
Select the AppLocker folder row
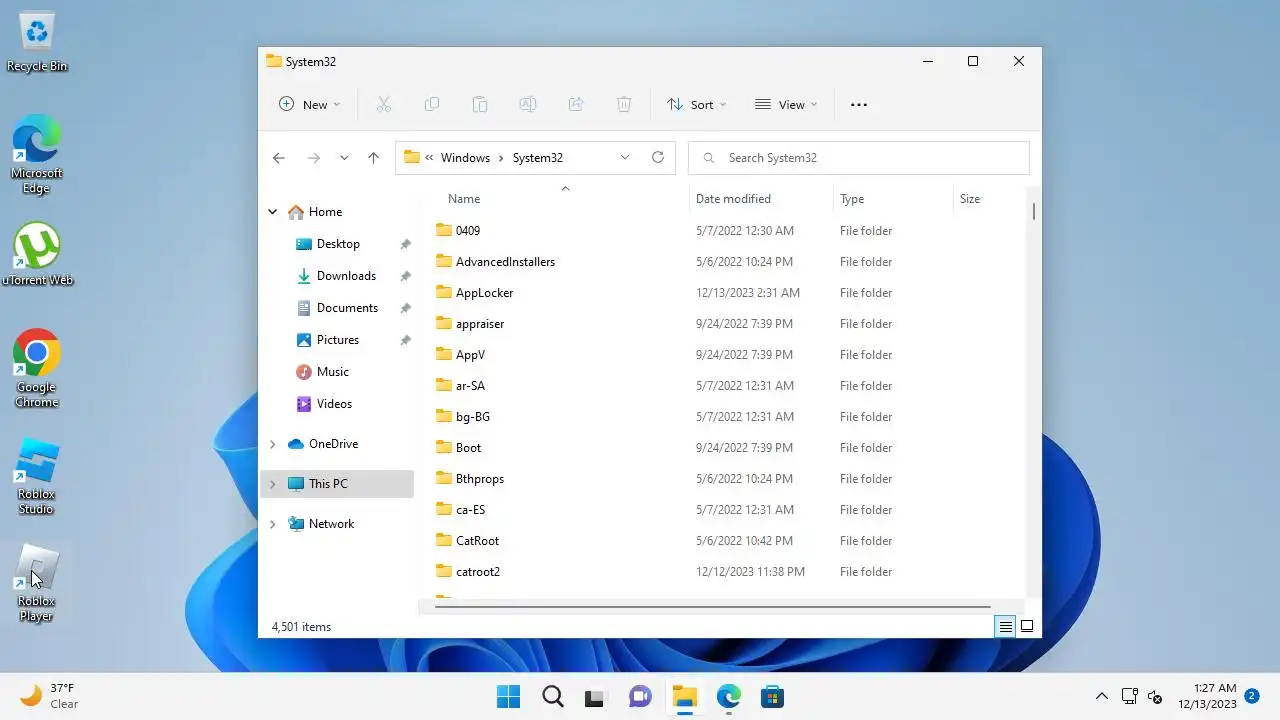(727, 293)
